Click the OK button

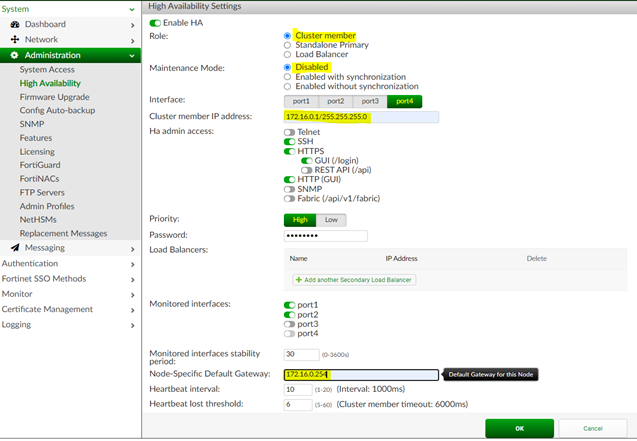pyautogui.click(x=519, y=428)
